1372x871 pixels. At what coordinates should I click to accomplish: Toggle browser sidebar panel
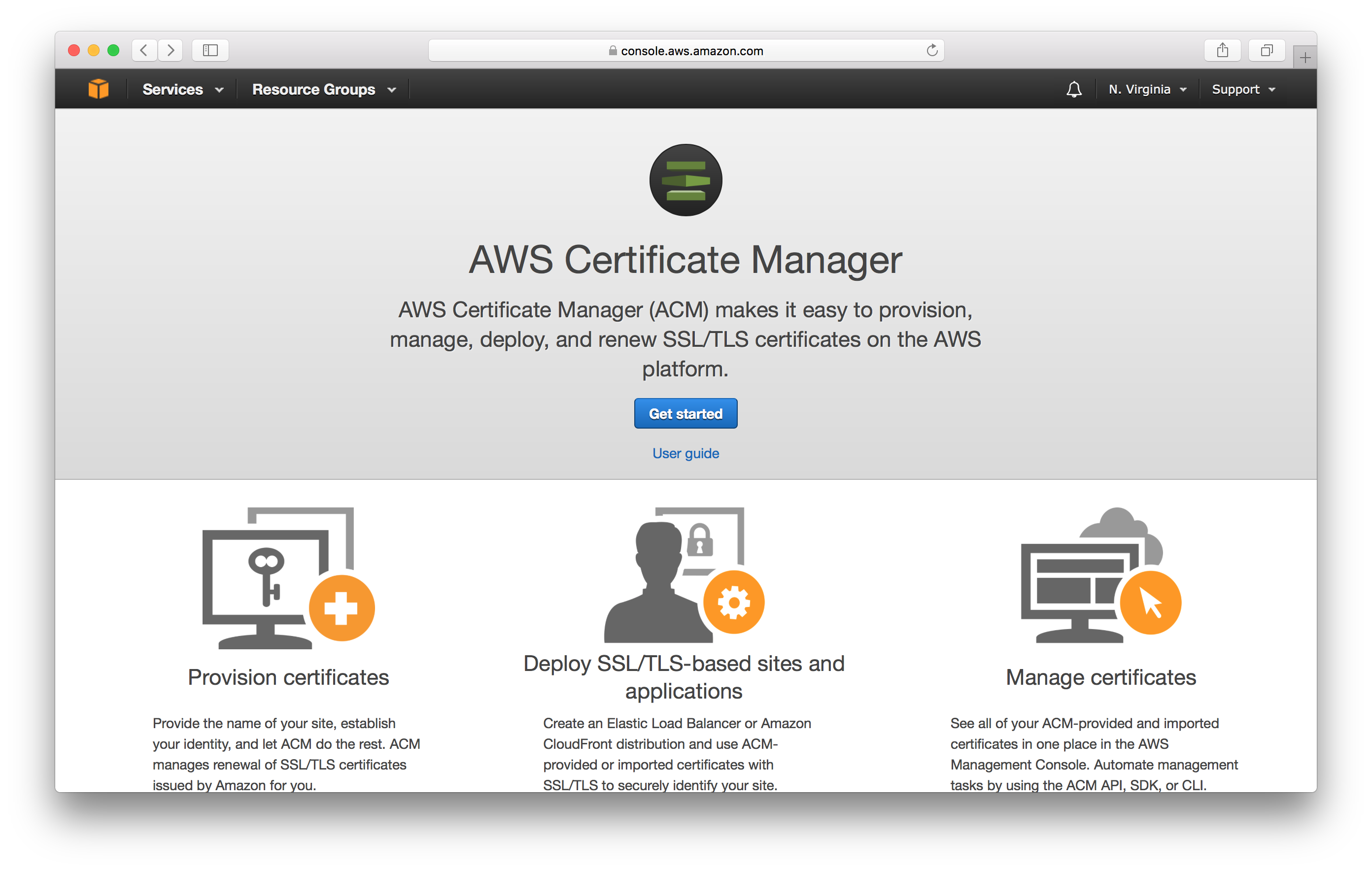(210, 49)
